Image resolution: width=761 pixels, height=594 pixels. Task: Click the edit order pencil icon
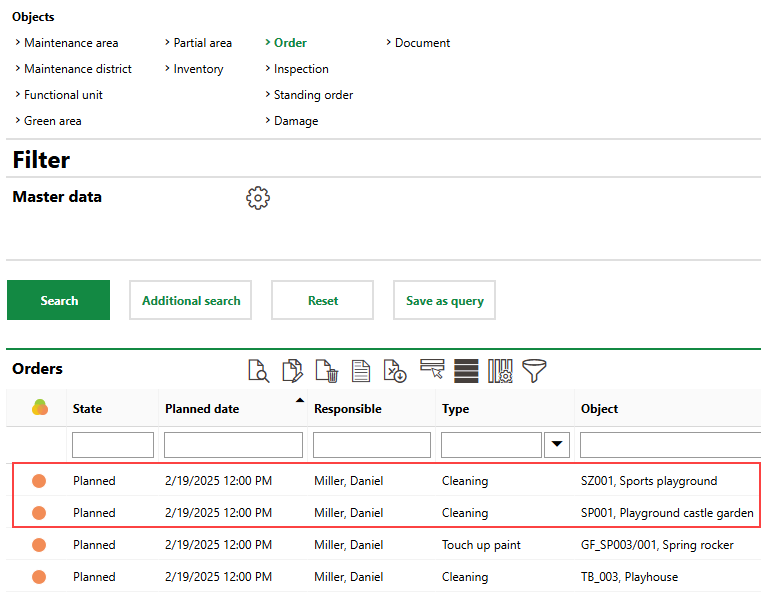point(292,371)
